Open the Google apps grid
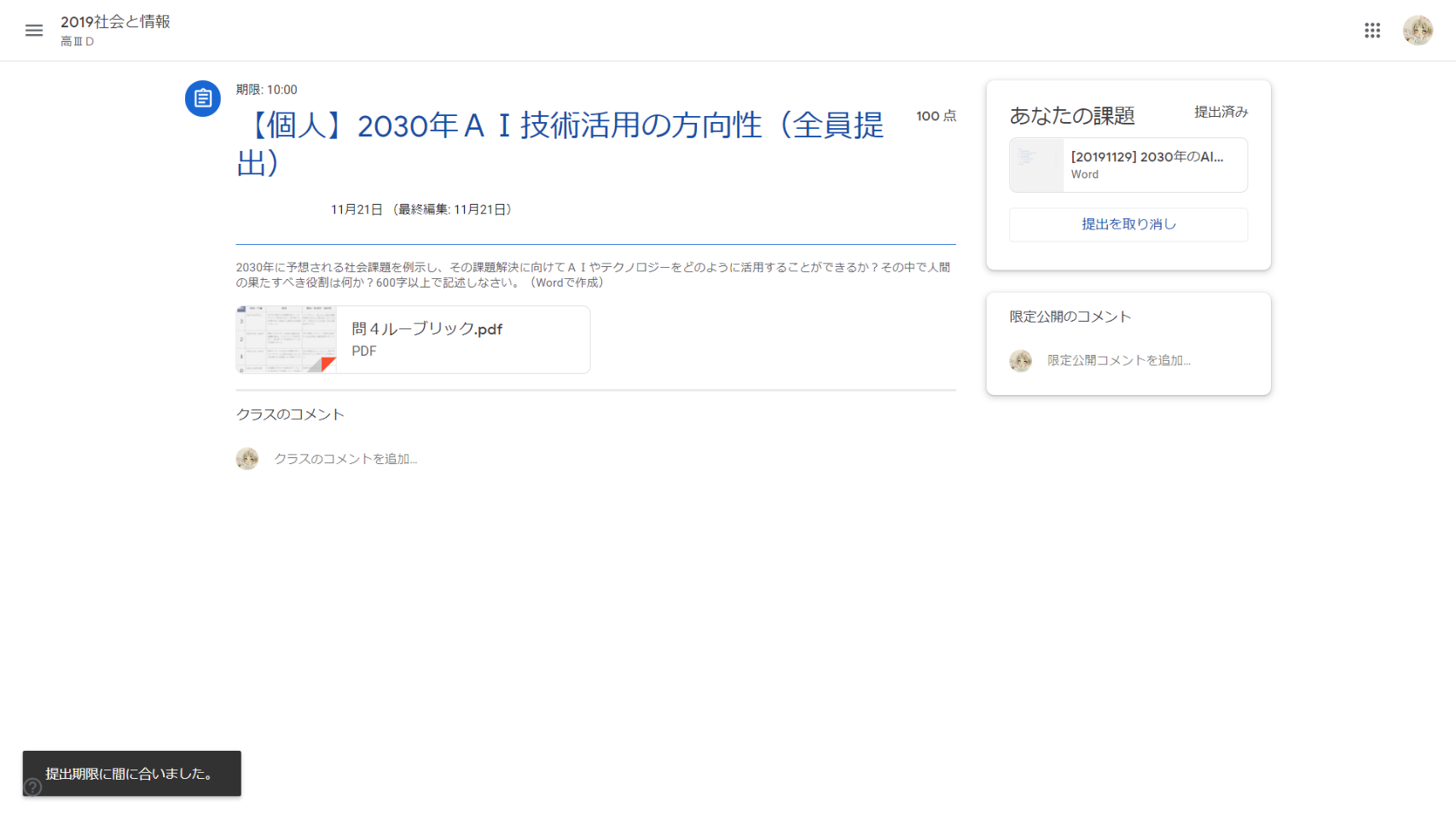This screenshot has width=1456, height=819. 1372,31
